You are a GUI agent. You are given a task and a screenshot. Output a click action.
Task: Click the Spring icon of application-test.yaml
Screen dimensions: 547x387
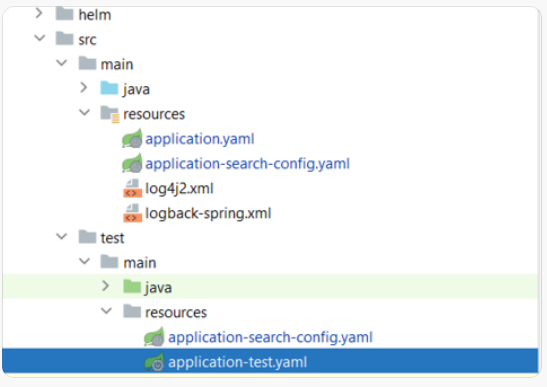(154, 361)
